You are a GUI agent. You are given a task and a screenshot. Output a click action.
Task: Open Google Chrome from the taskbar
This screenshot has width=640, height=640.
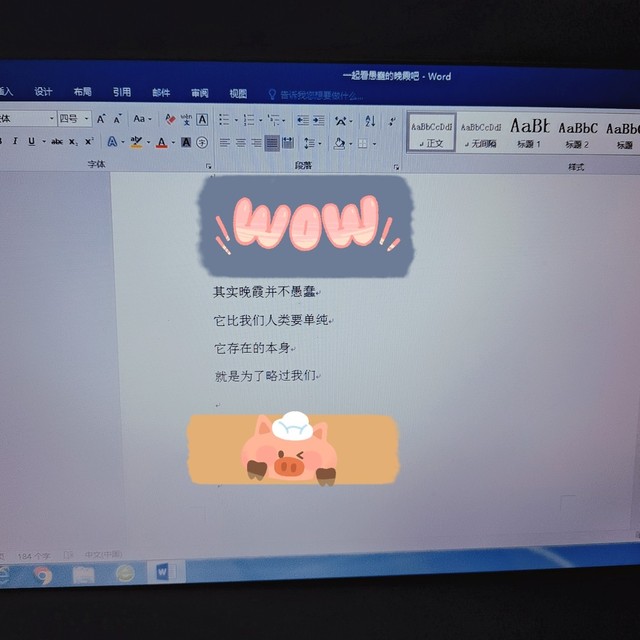coord(43,574)
